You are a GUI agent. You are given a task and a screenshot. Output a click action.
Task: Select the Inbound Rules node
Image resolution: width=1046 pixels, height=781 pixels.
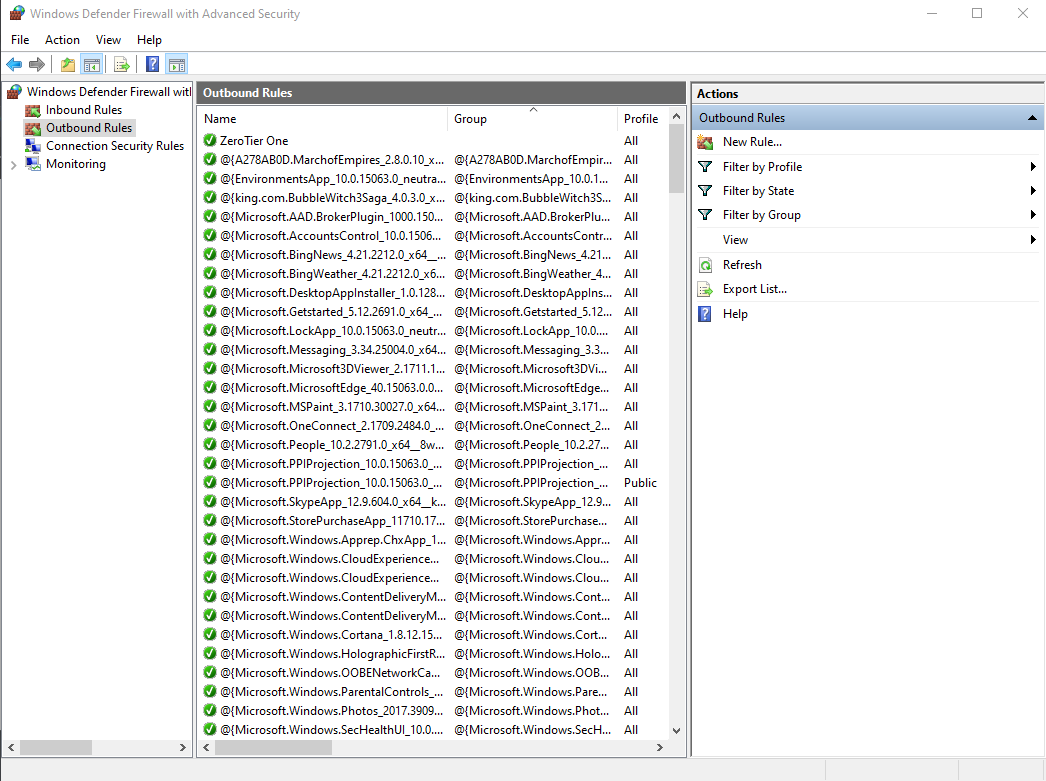pos(84,110)
